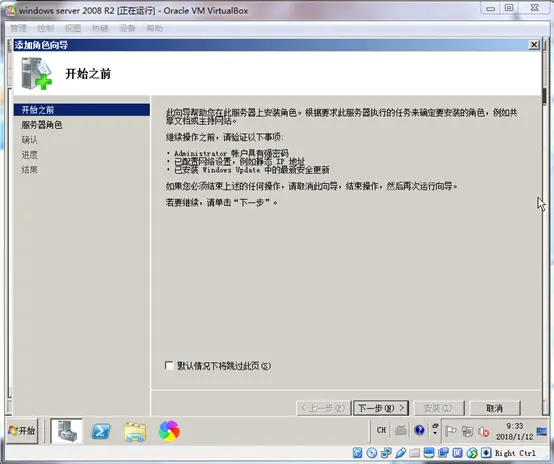Click the VirtualBox optical disc indicator
Viewport: 554px width, 464px height.
point(372,453)
